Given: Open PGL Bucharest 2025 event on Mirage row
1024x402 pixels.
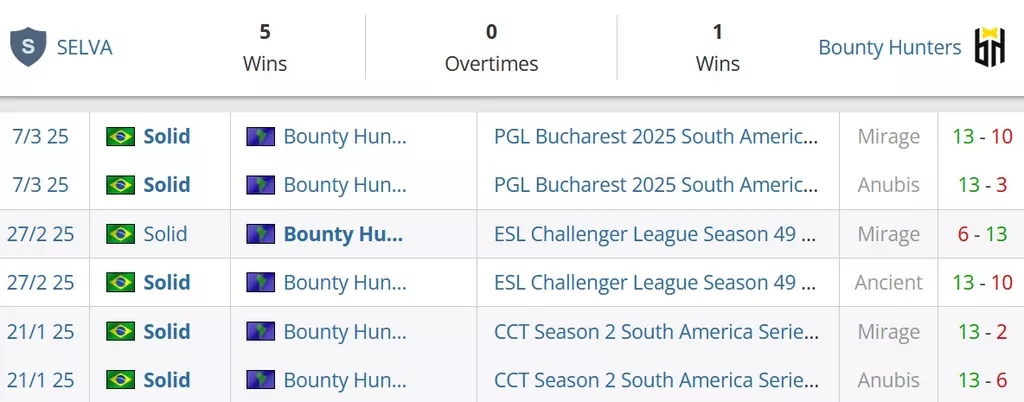Looking at the screenshot, I should [656, 136].
